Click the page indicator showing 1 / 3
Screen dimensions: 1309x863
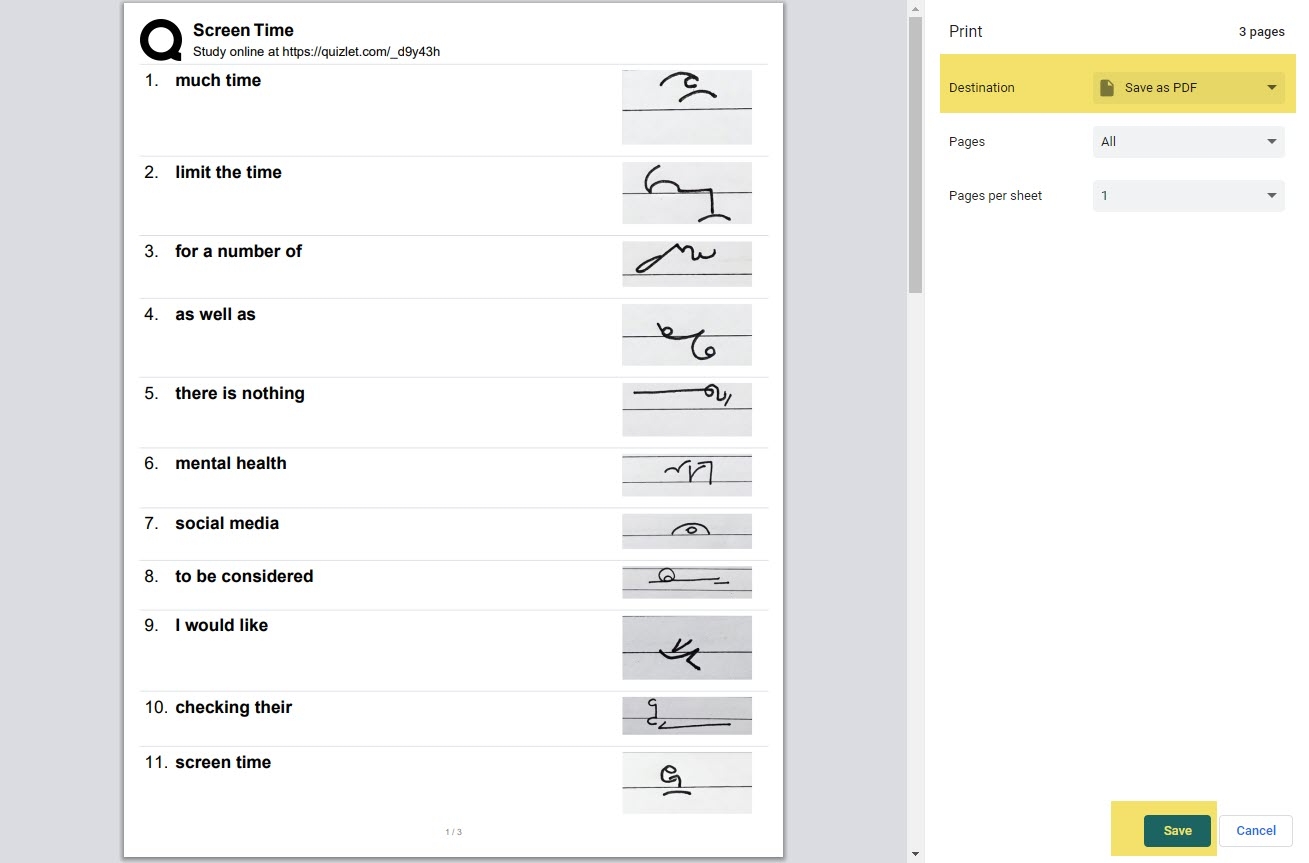[453, 831]
